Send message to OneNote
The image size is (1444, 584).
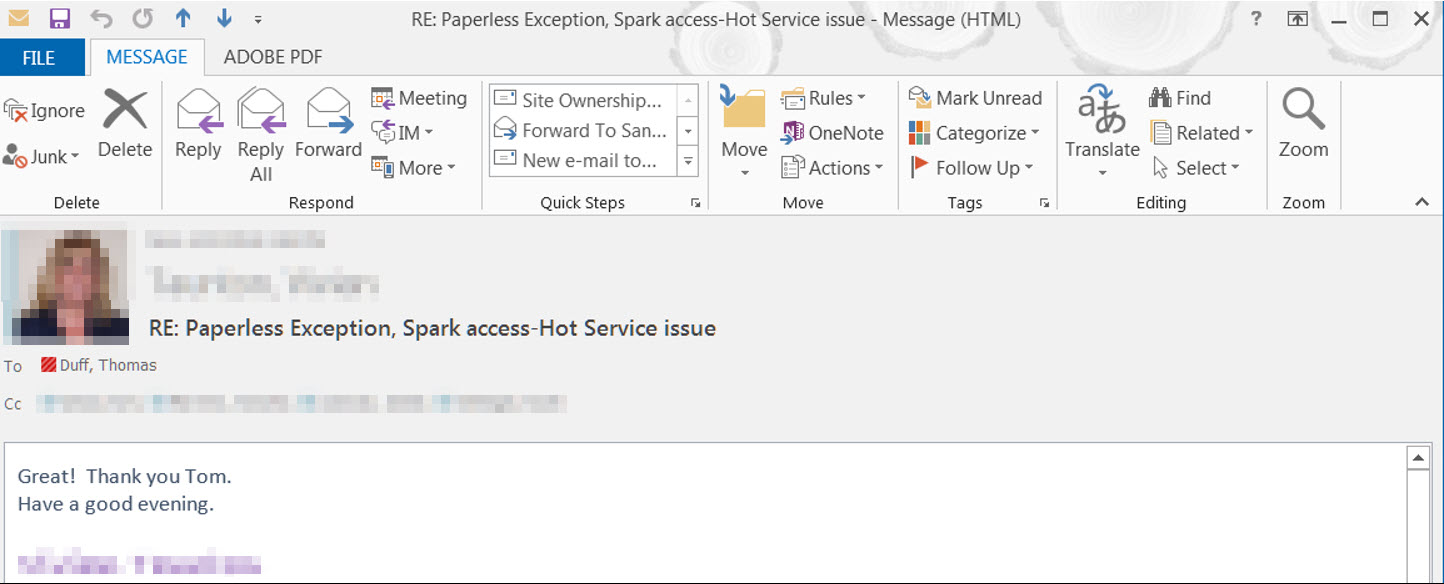pyautogui.click(x=832, y=132)
